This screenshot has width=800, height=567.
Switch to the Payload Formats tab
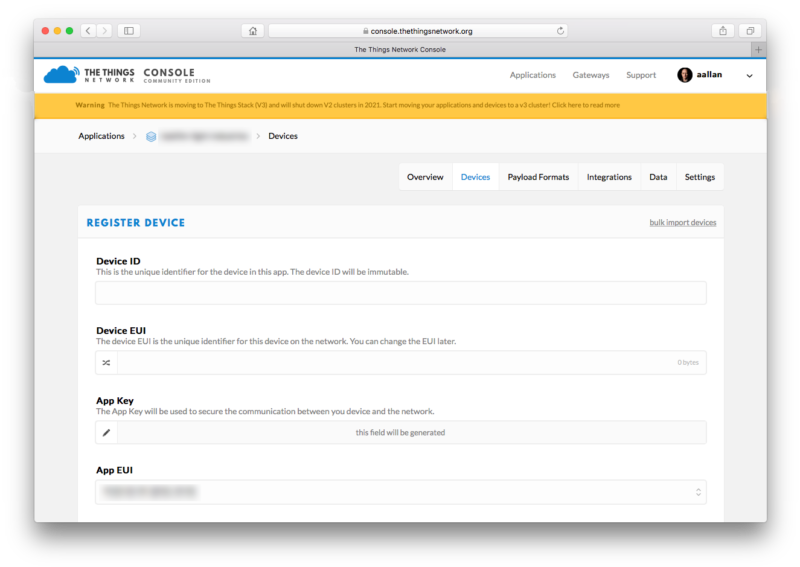[x=538, y=177]
